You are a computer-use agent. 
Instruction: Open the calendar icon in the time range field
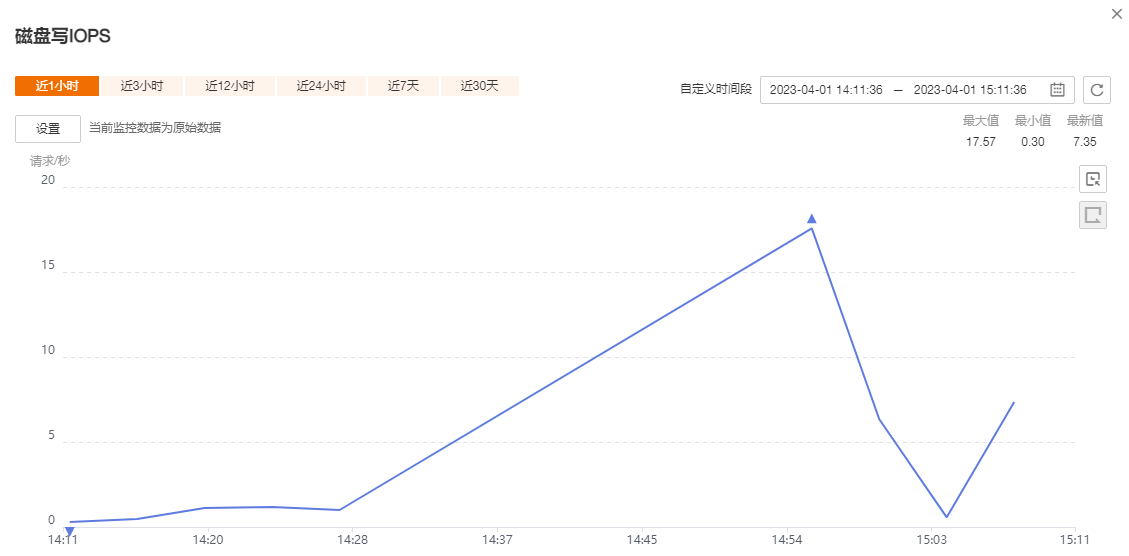coord(1057,90)
